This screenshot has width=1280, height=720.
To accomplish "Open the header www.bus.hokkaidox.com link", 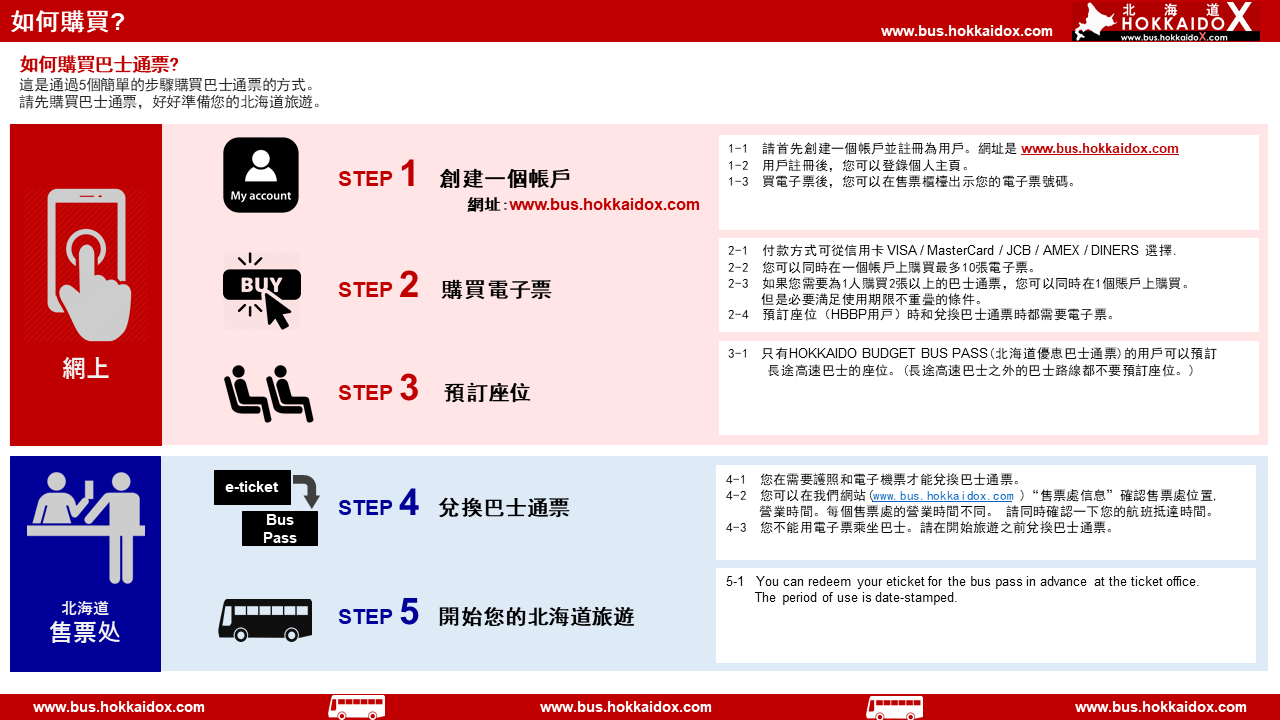I will 967,31.
